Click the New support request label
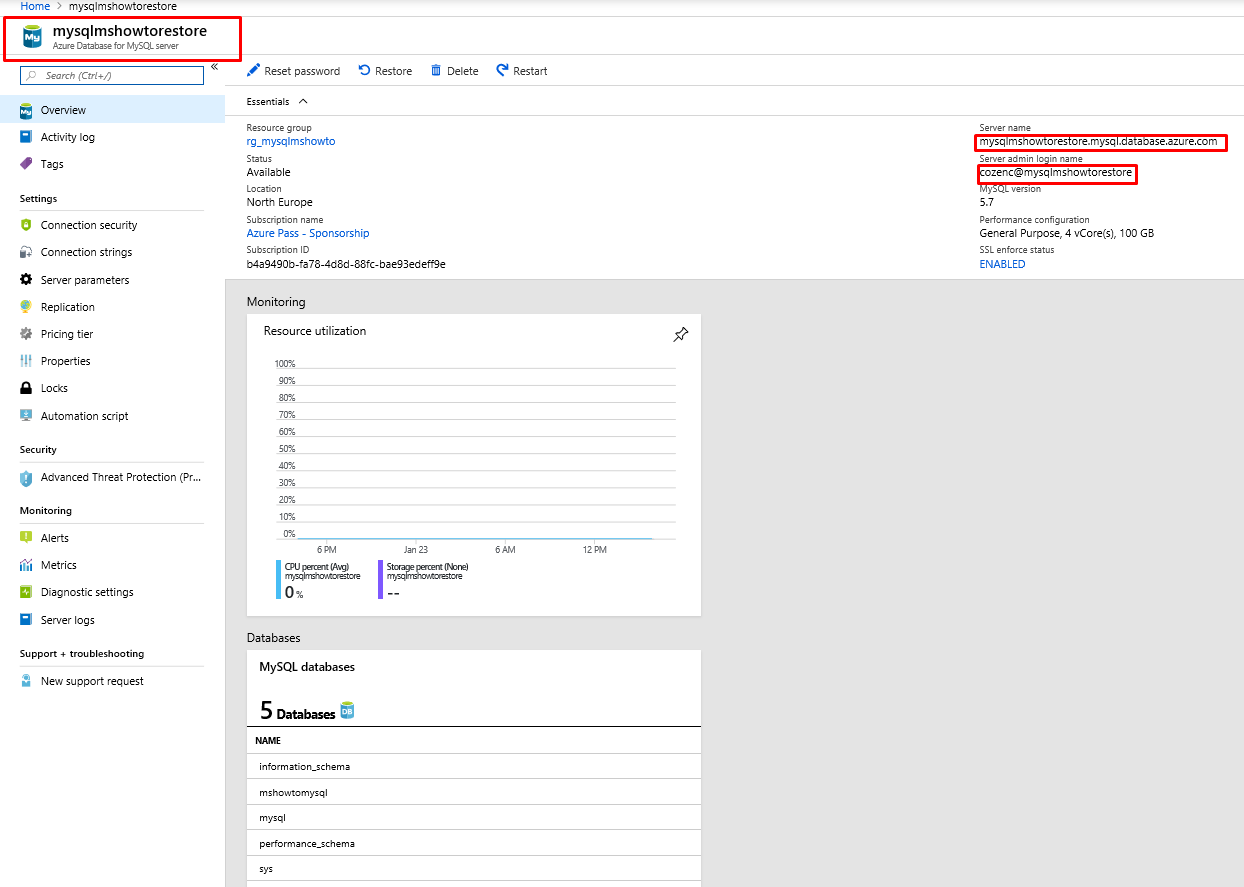Screen dimensions: 1244x887 (92, 681)
